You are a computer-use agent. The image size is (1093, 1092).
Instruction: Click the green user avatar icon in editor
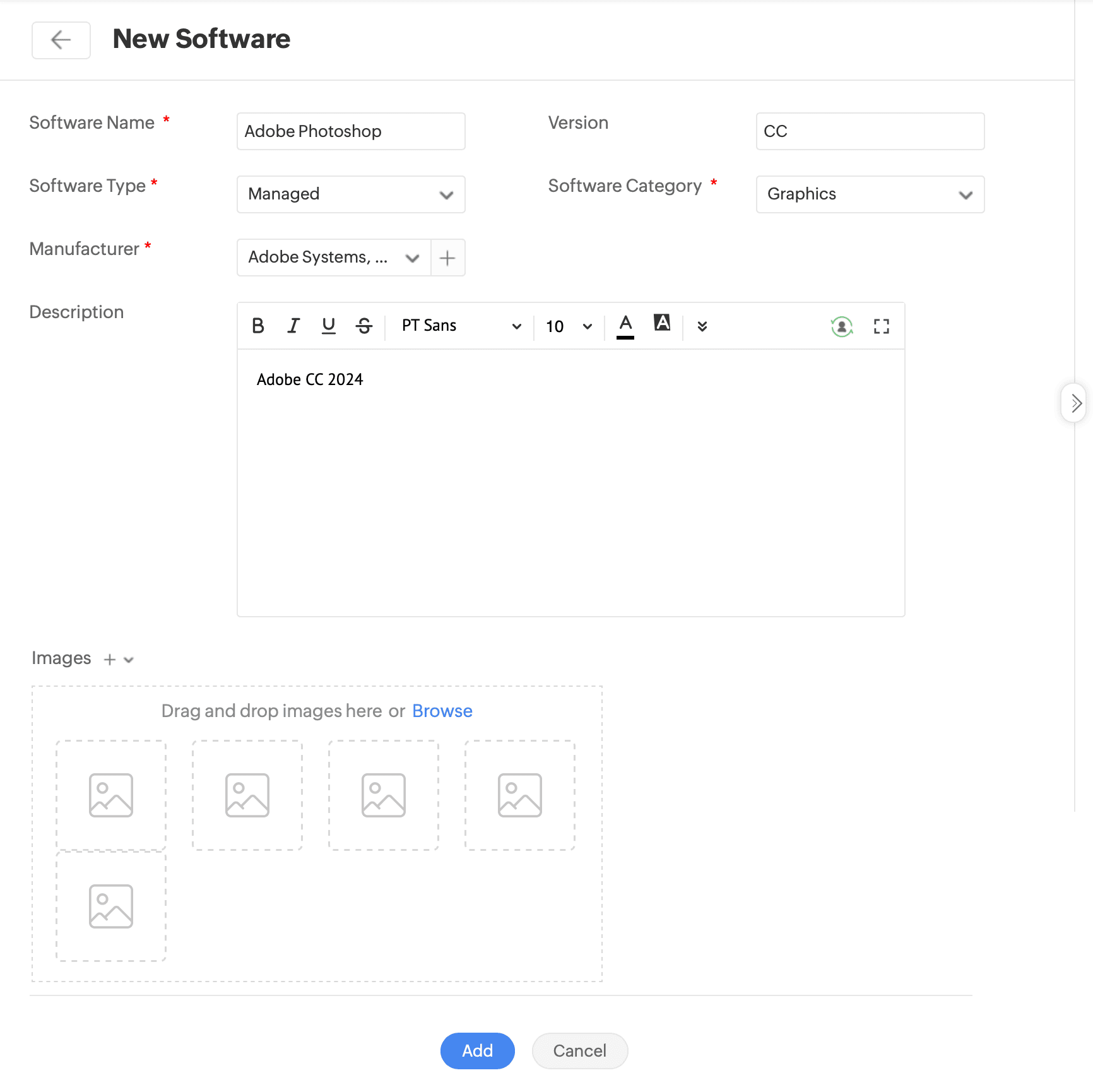click(x=841, y=326)
